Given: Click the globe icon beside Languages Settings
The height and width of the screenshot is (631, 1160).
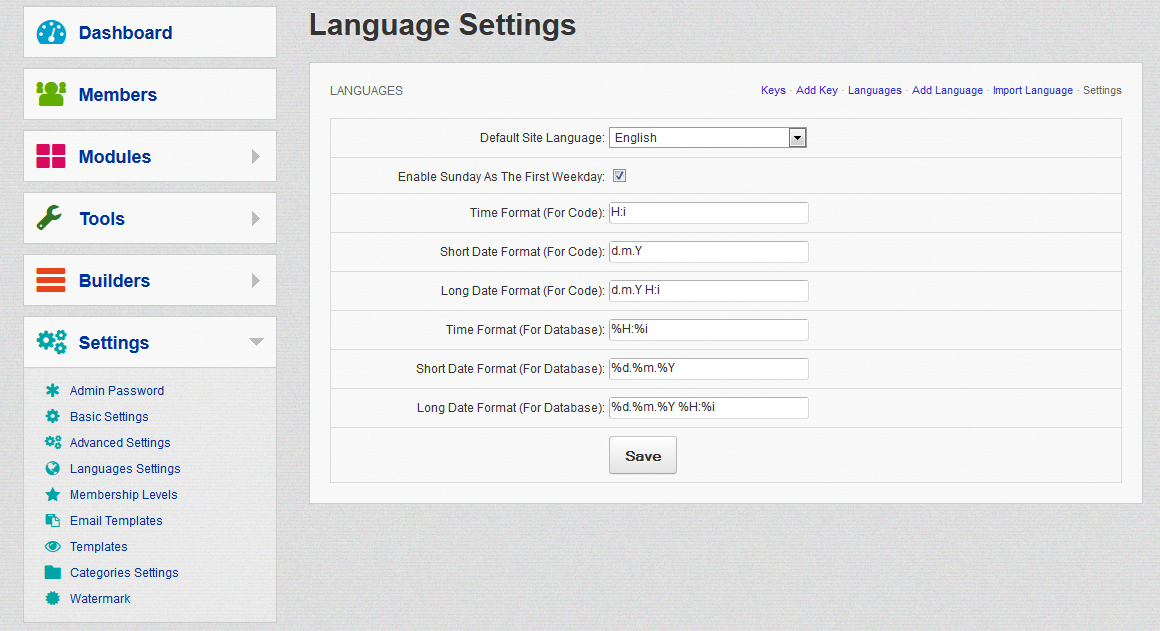Looking at the screenshot, I should pos(53,469).
